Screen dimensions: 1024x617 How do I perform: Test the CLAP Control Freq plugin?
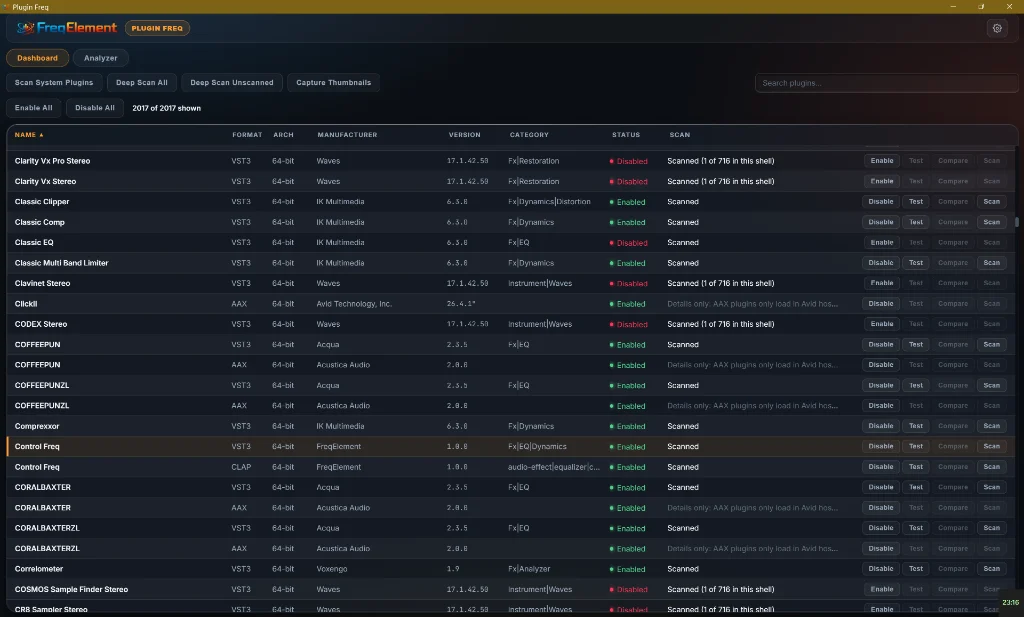click(916, 467)
